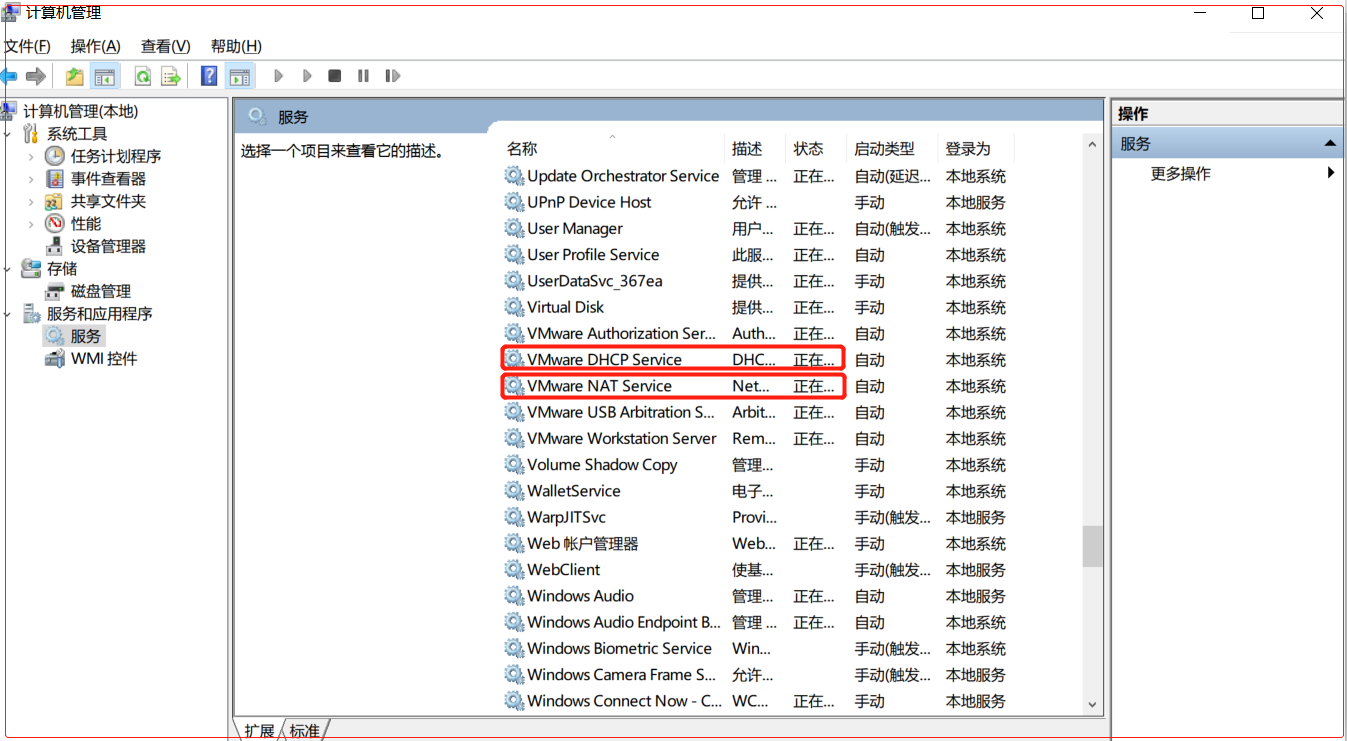The image size is (1347, 741).
Task: Collapse the 系统工具 tree node
Action: [8, 134]
